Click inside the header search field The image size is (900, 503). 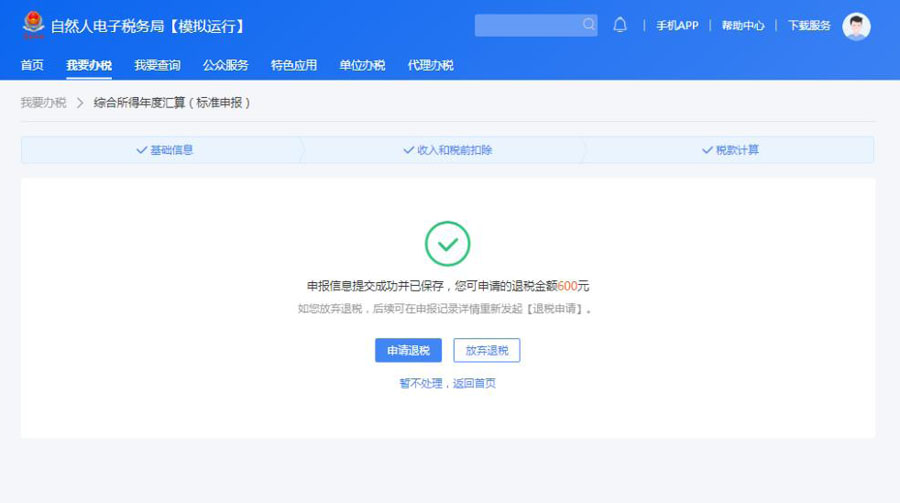coord(527,25)
